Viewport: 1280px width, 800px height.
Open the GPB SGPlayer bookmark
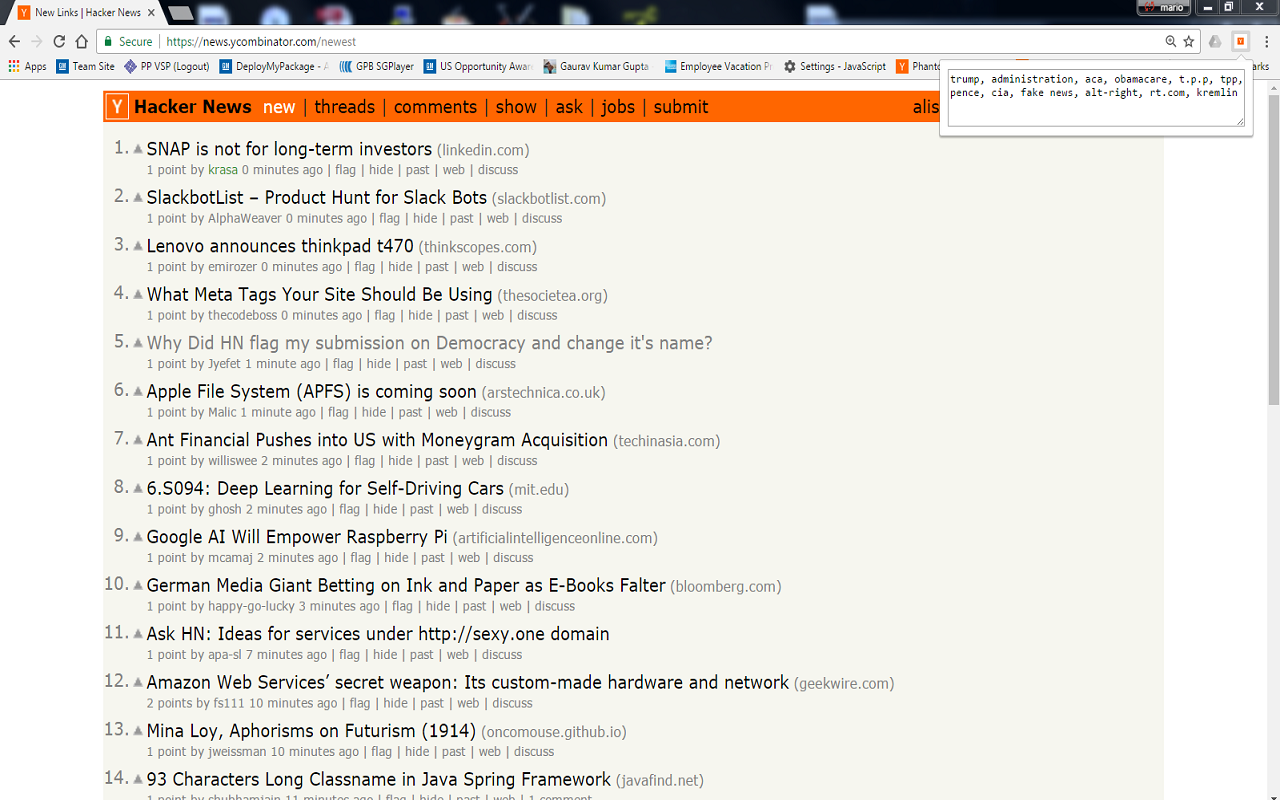376,66
